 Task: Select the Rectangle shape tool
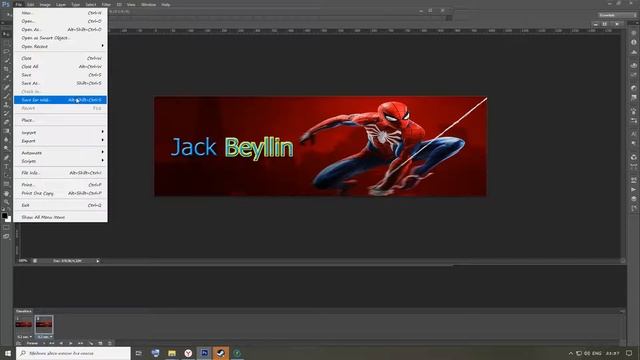coord(6,184)
